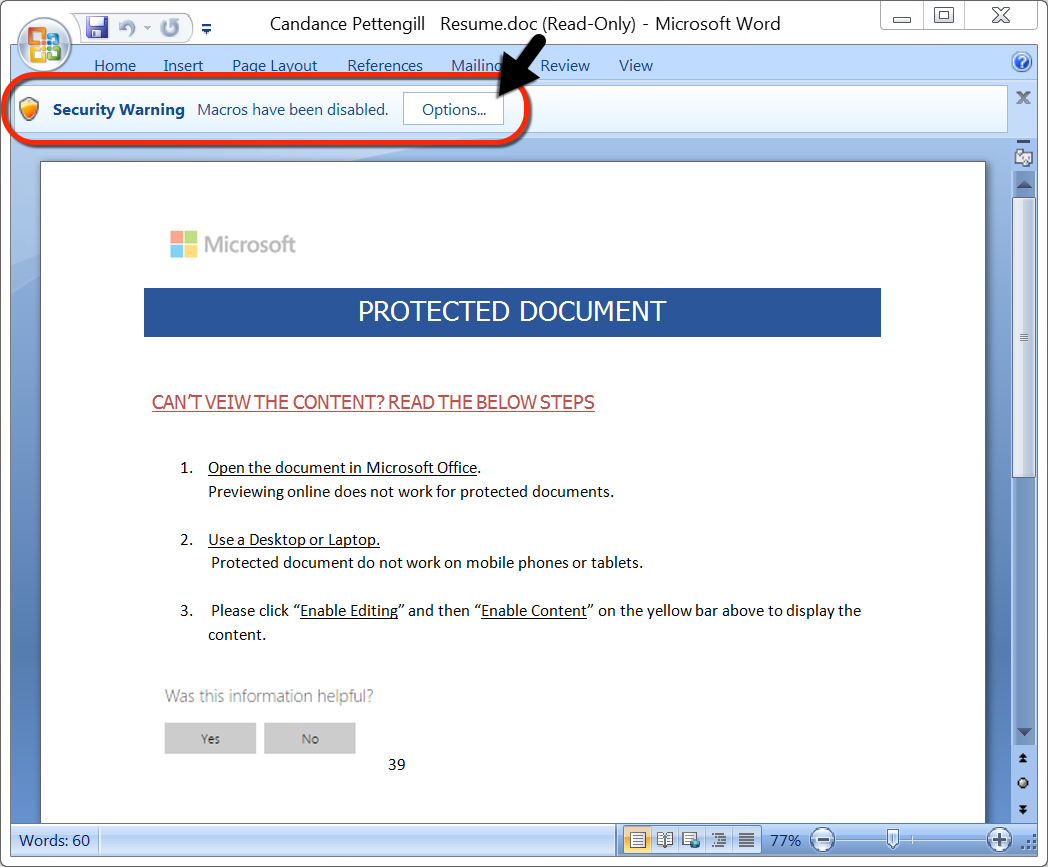Click the Next Page double-arrow icon
Screen dimensions: 1048x867
(x=1023, y=809)
